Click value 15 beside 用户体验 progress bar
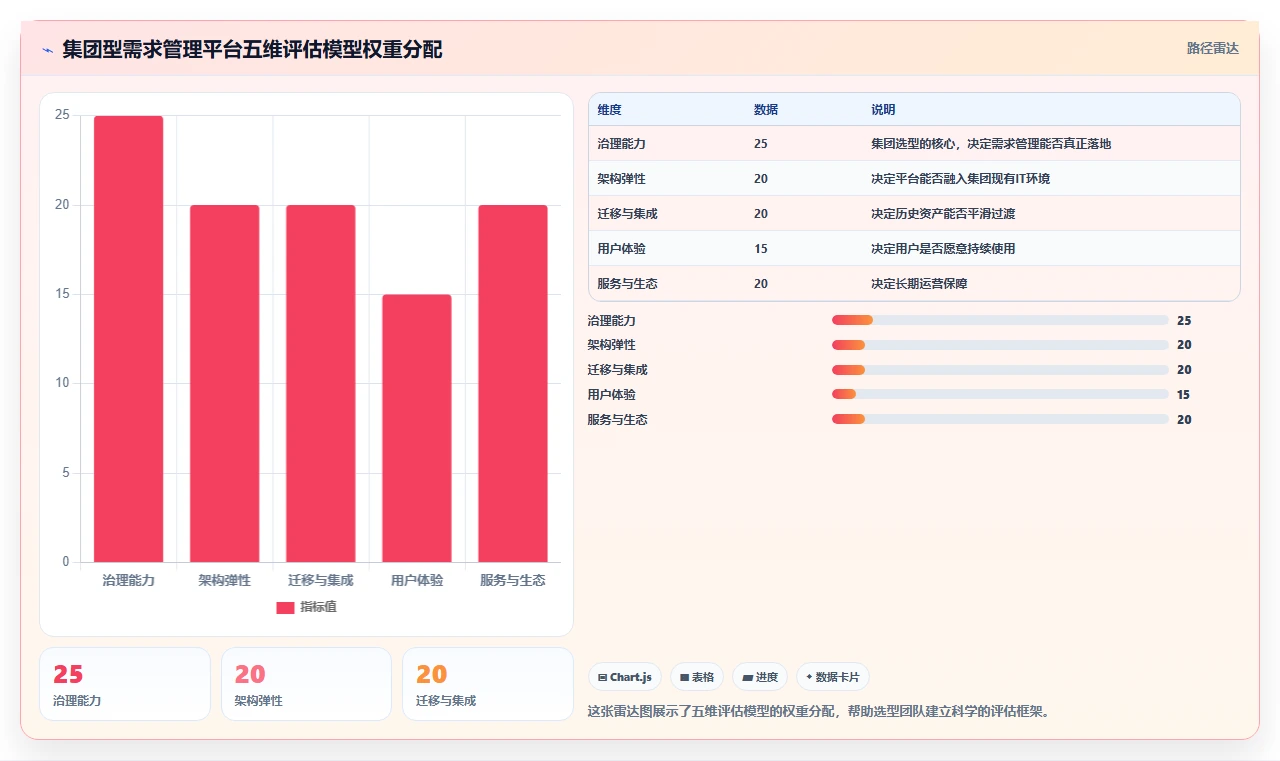Image resolution: width=1280 pixels, height=761 pixels. (1184, 395)
